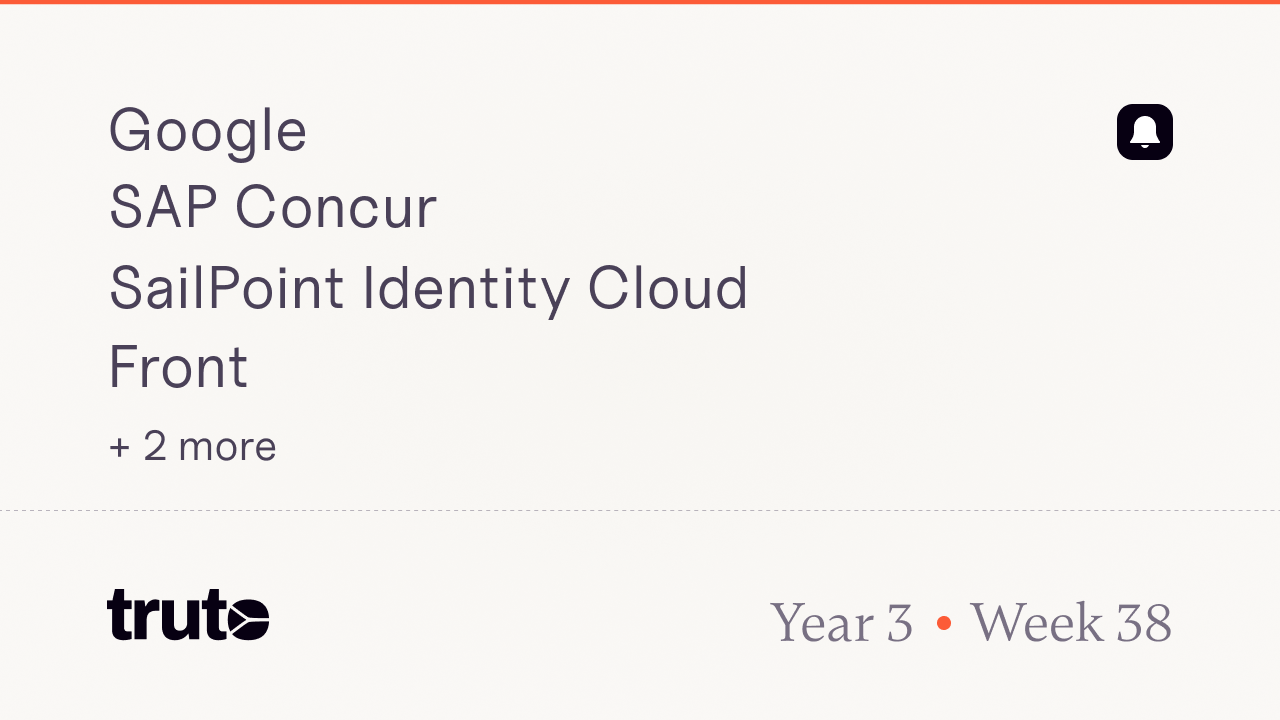Click the number "3" after Year
The width and height of the screenshot is (1280, 720).
coord(899,623)
